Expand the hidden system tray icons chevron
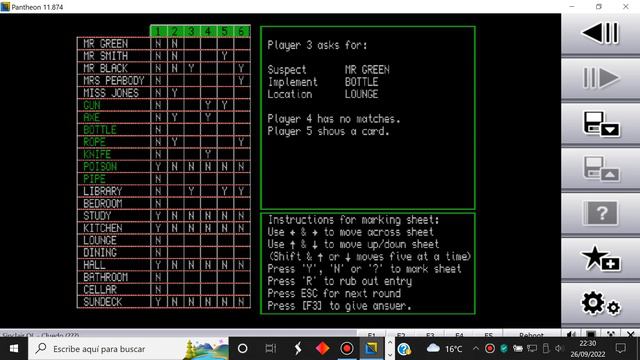Screen dimensions: 640x360 coord(476,349)
